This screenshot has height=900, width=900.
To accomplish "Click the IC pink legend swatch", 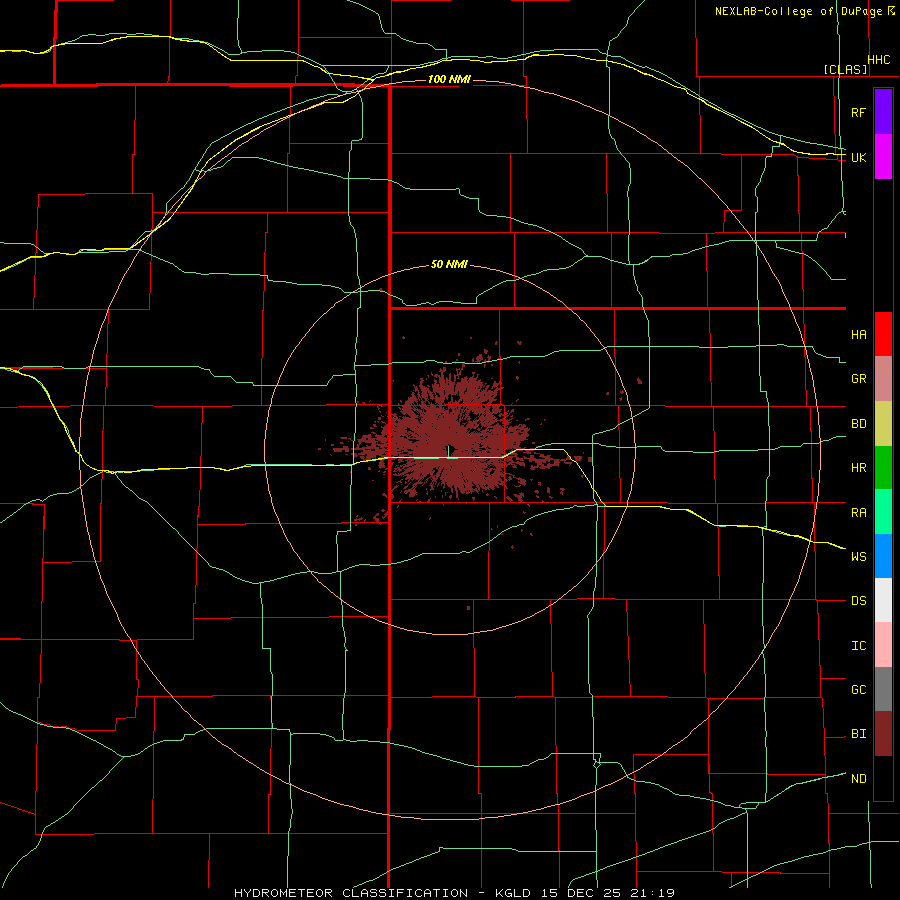I will coord(883,645).
